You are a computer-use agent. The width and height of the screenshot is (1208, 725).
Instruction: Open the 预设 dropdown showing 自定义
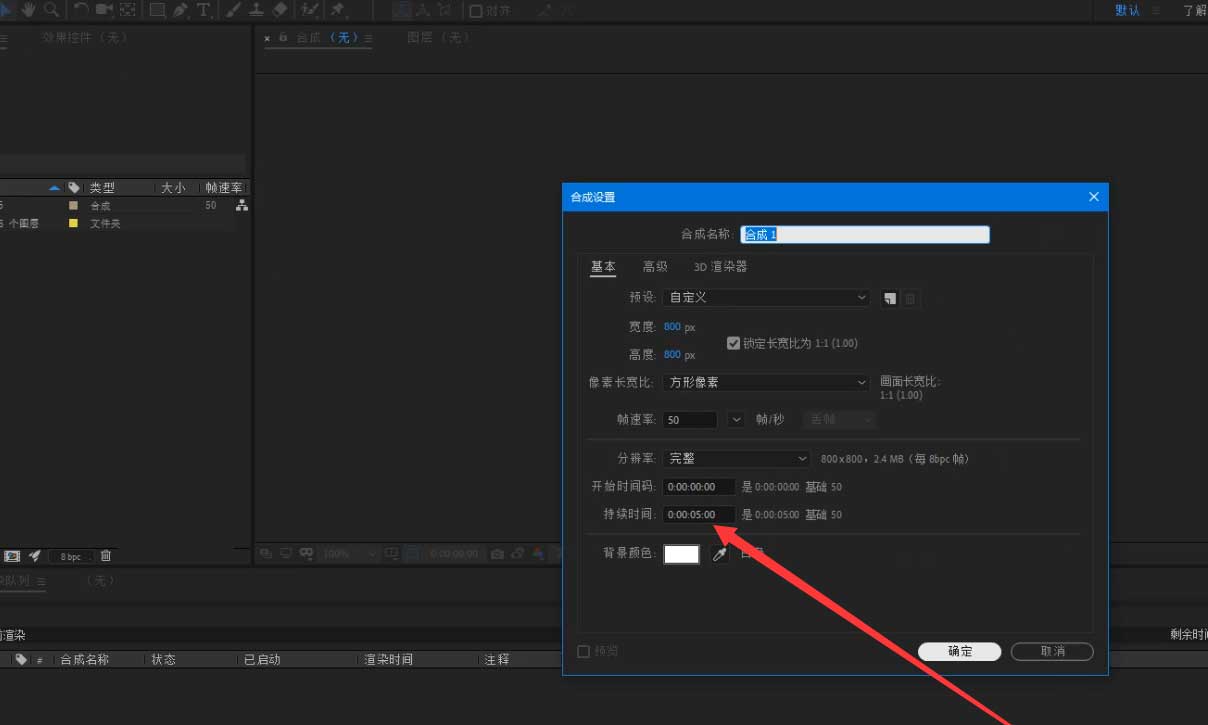click(x=766, y=297)
